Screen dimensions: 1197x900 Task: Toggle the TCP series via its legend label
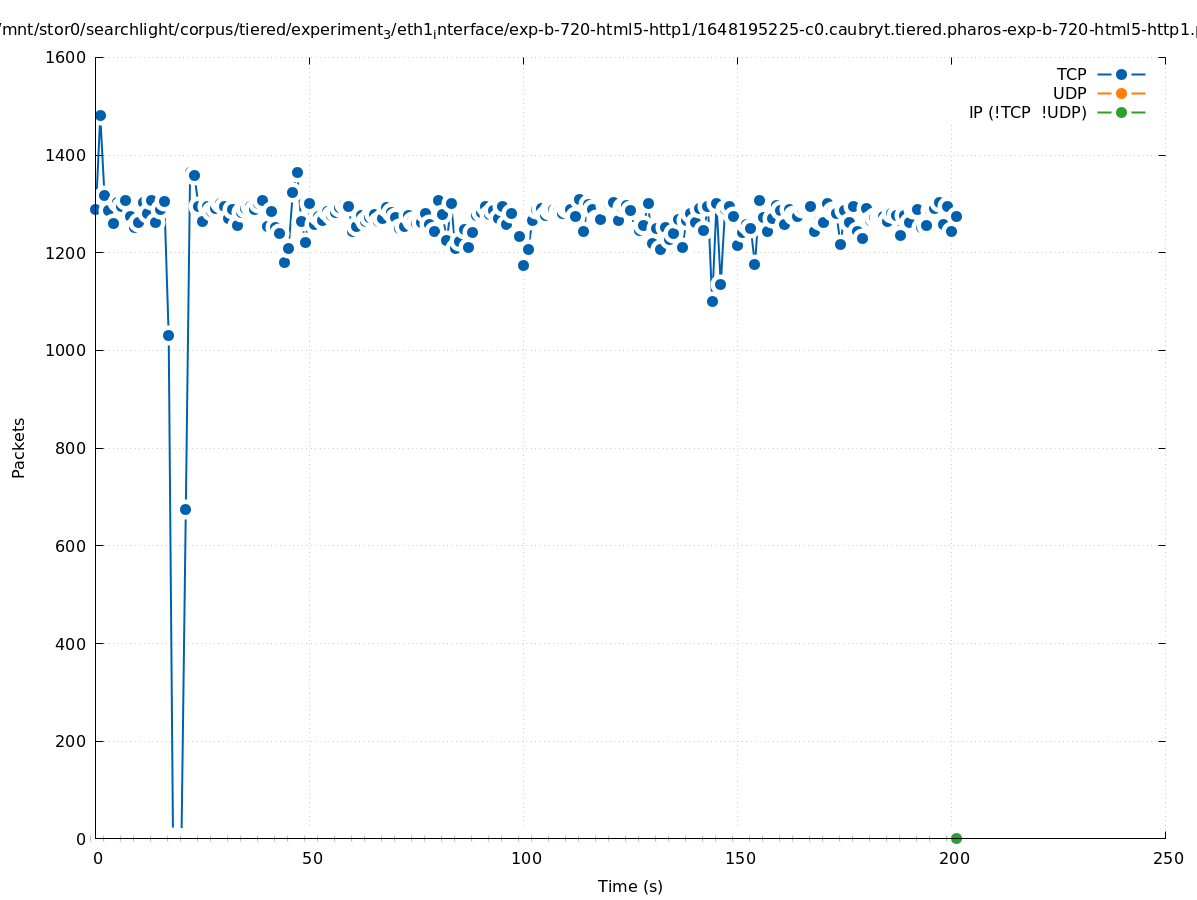(1071, 74)
